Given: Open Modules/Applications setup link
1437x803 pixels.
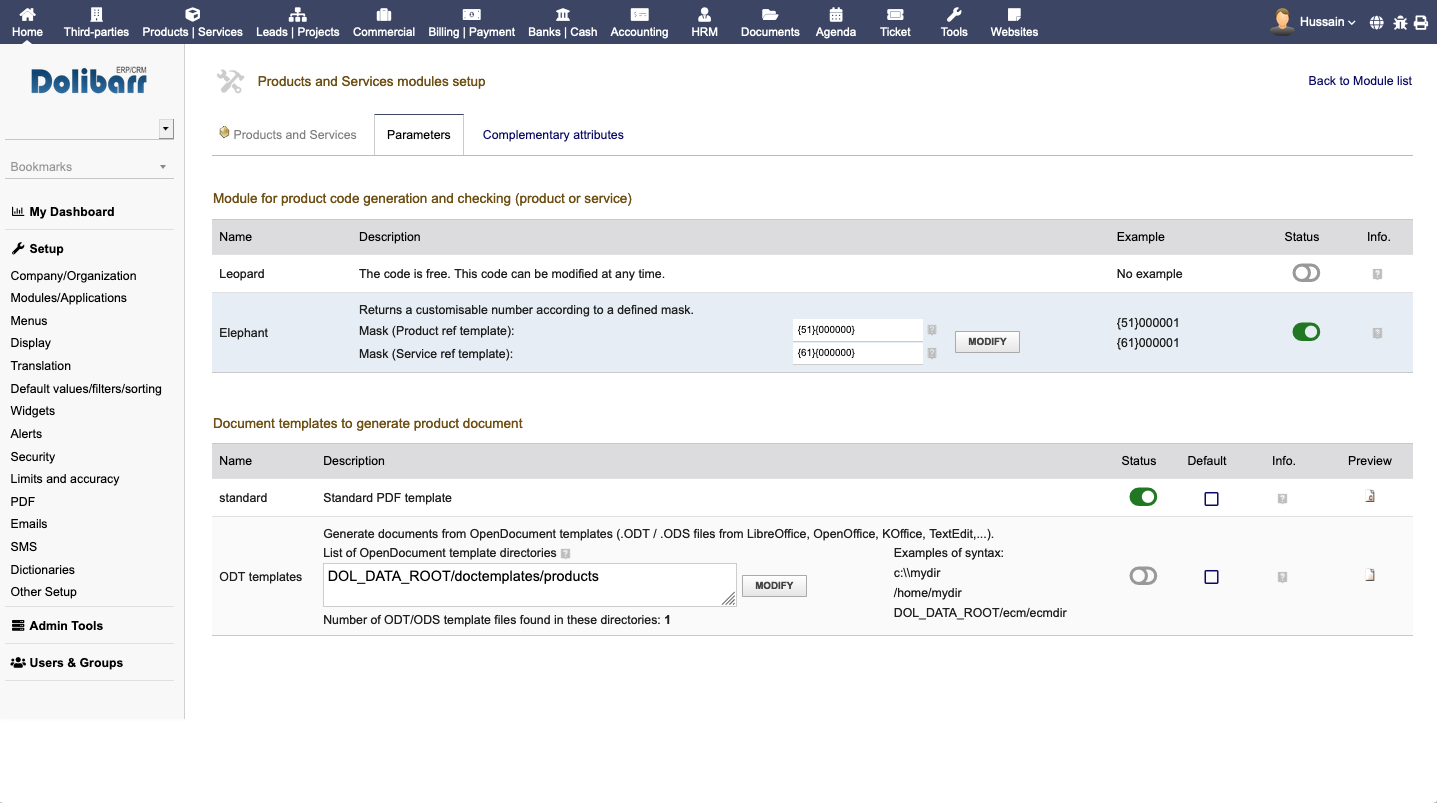Looking at the screenshot, I should coord(68,298).
